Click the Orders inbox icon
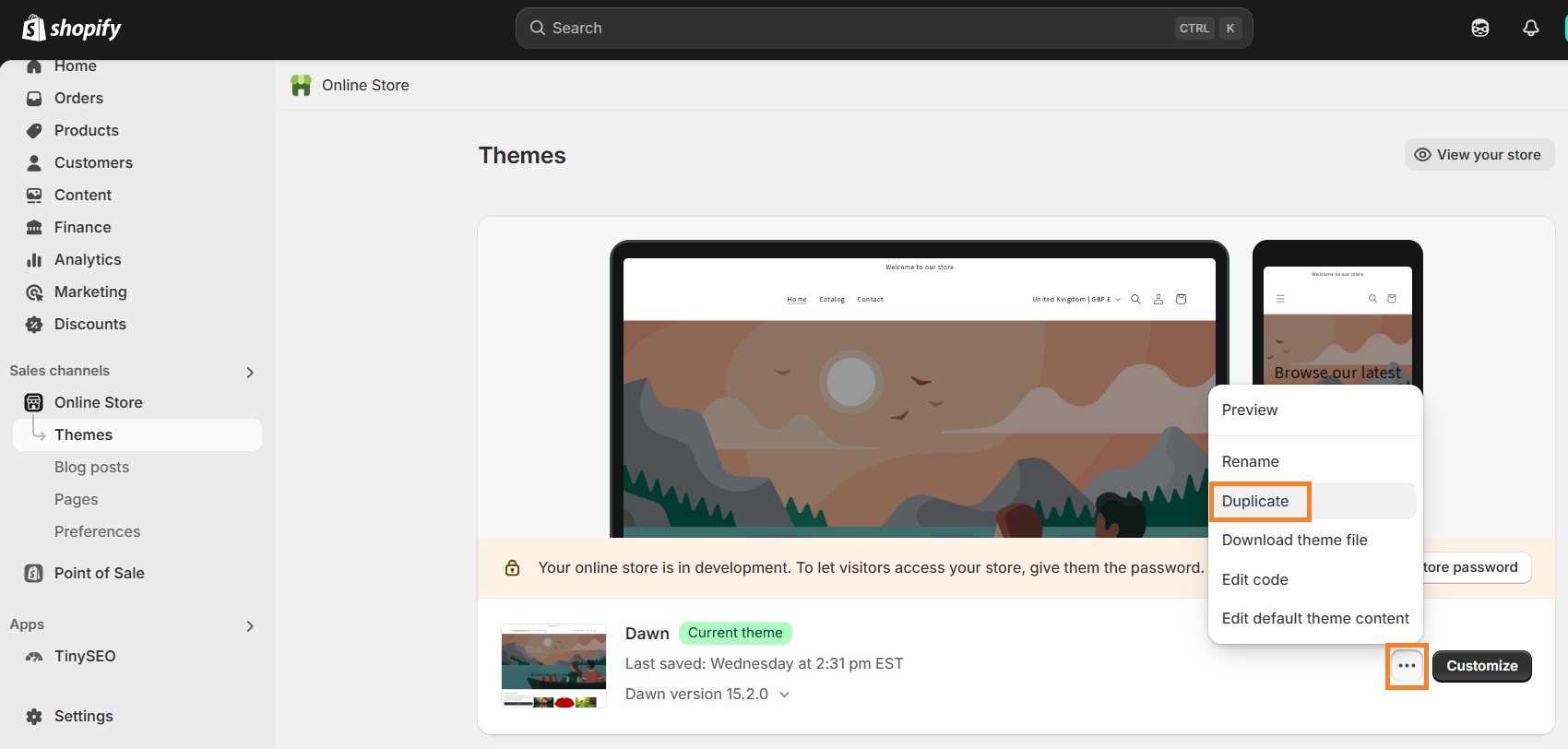 [x=34, y=99]
